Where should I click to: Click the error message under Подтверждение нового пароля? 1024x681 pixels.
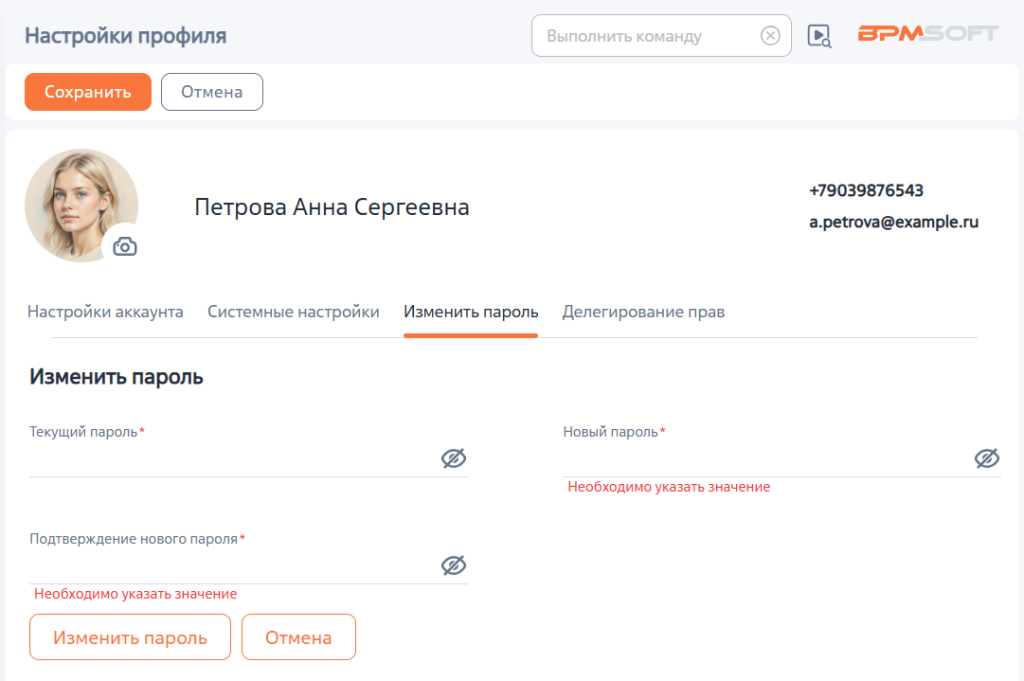(x=135, y=594)
